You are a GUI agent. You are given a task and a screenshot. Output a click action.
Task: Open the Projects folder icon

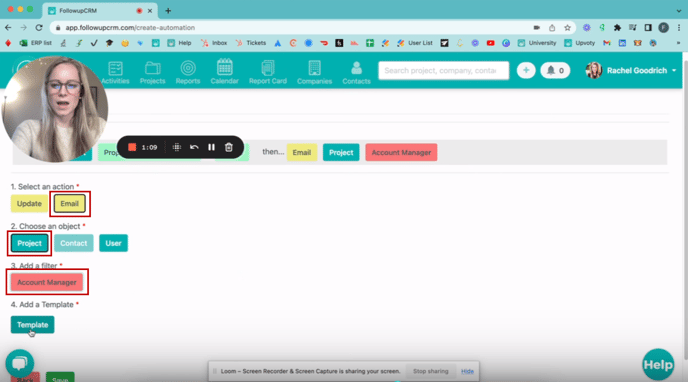pyautogui.click(x=152, y=72)
